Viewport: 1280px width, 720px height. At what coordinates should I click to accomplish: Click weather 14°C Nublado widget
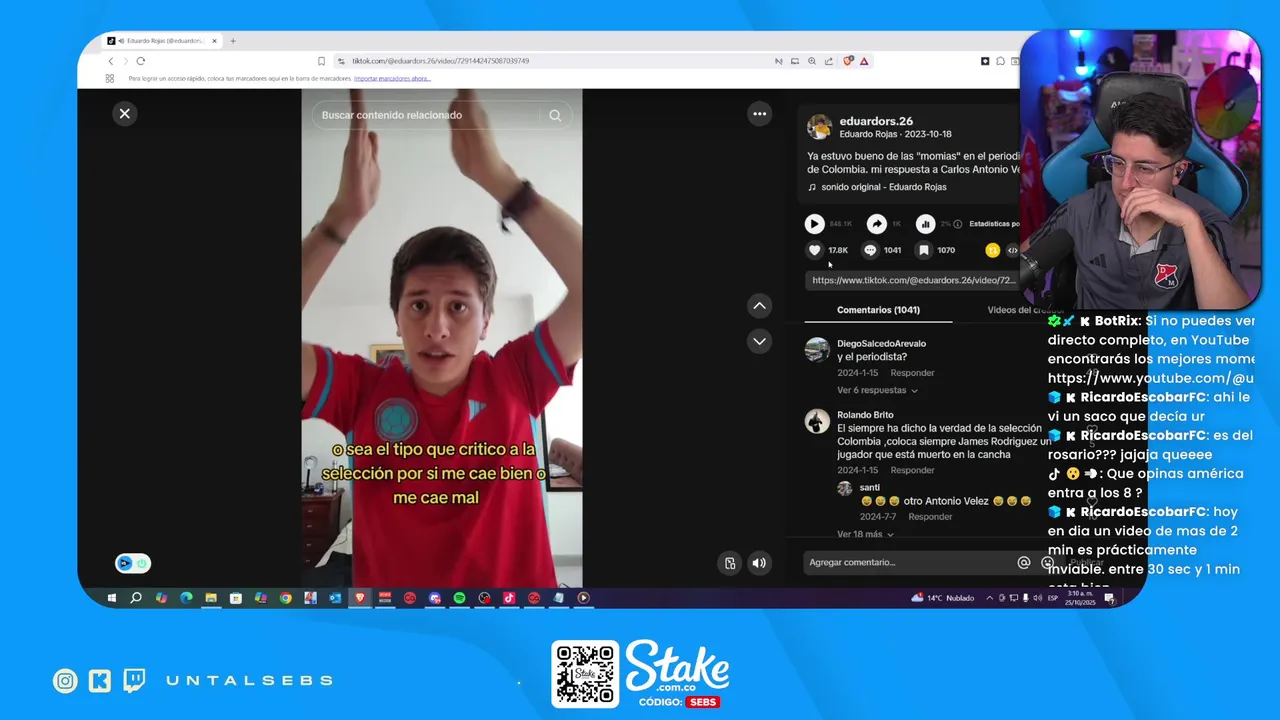[943, 598]
